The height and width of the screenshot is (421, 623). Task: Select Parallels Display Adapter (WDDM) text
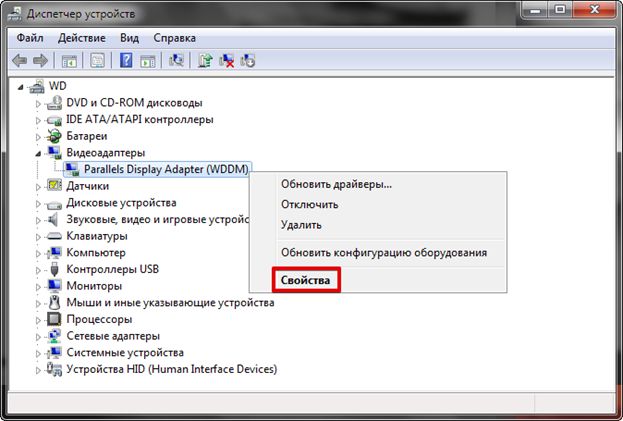pyautogui.click(x=166, y=169)
